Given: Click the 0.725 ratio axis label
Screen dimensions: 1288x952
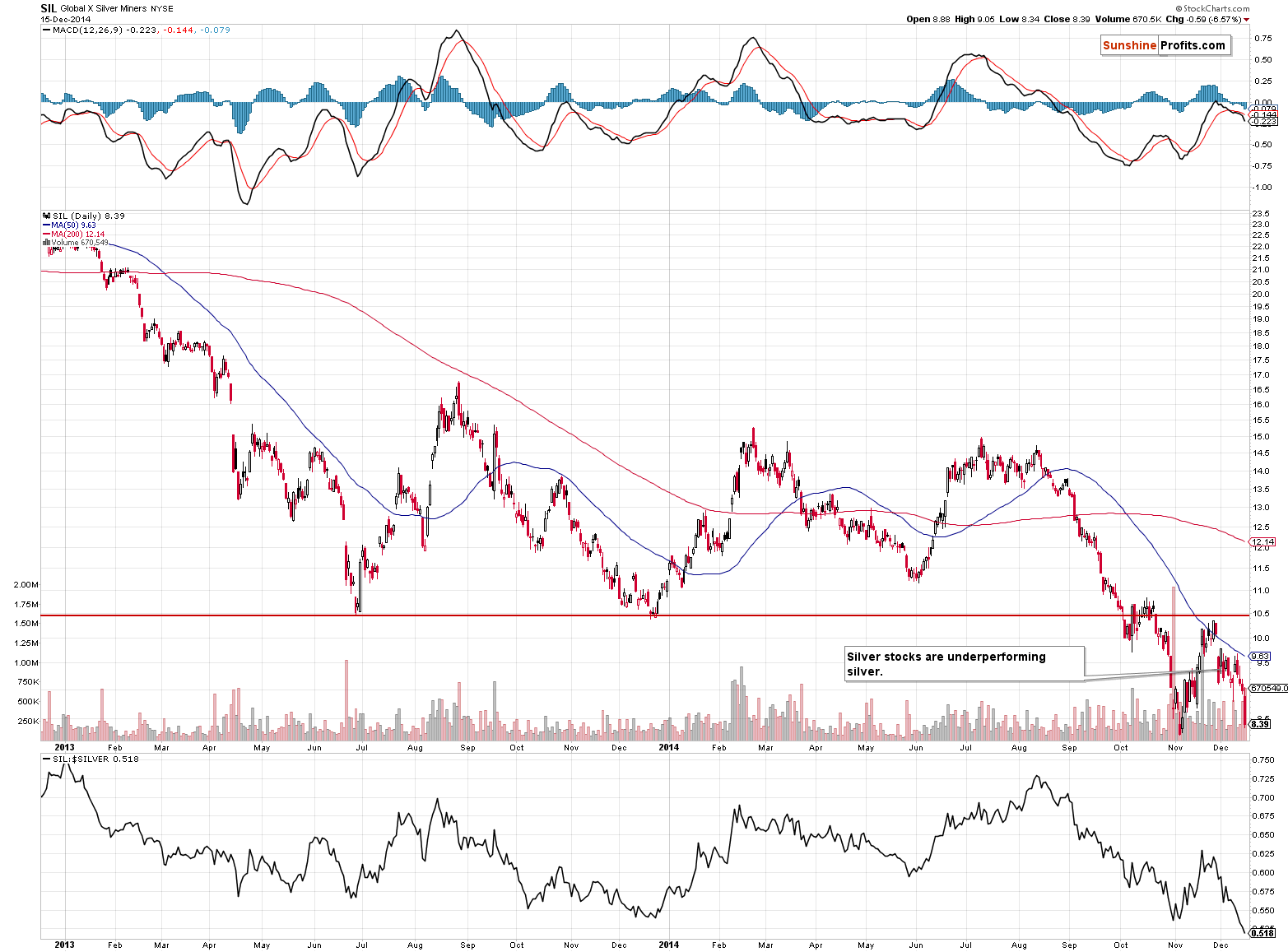Looking at the screenshot, I should coord(1262,778).
